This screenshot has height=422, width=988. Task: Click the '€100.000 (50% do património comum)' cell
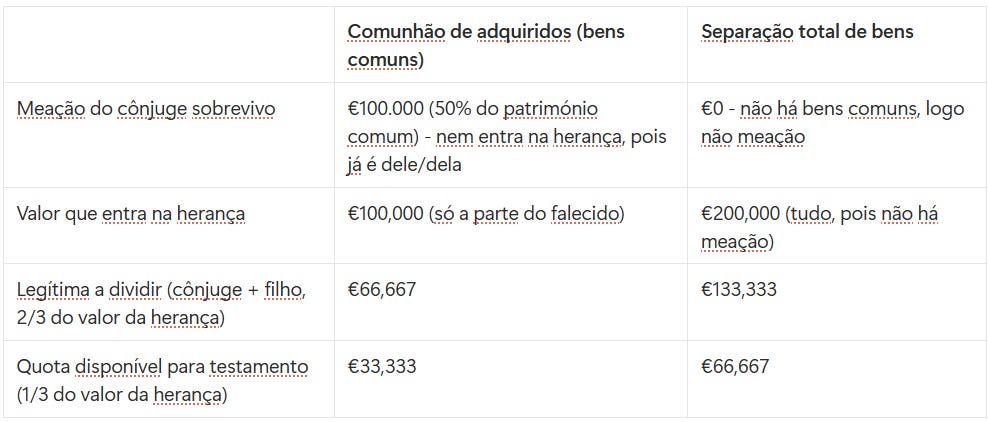point(507,137)
